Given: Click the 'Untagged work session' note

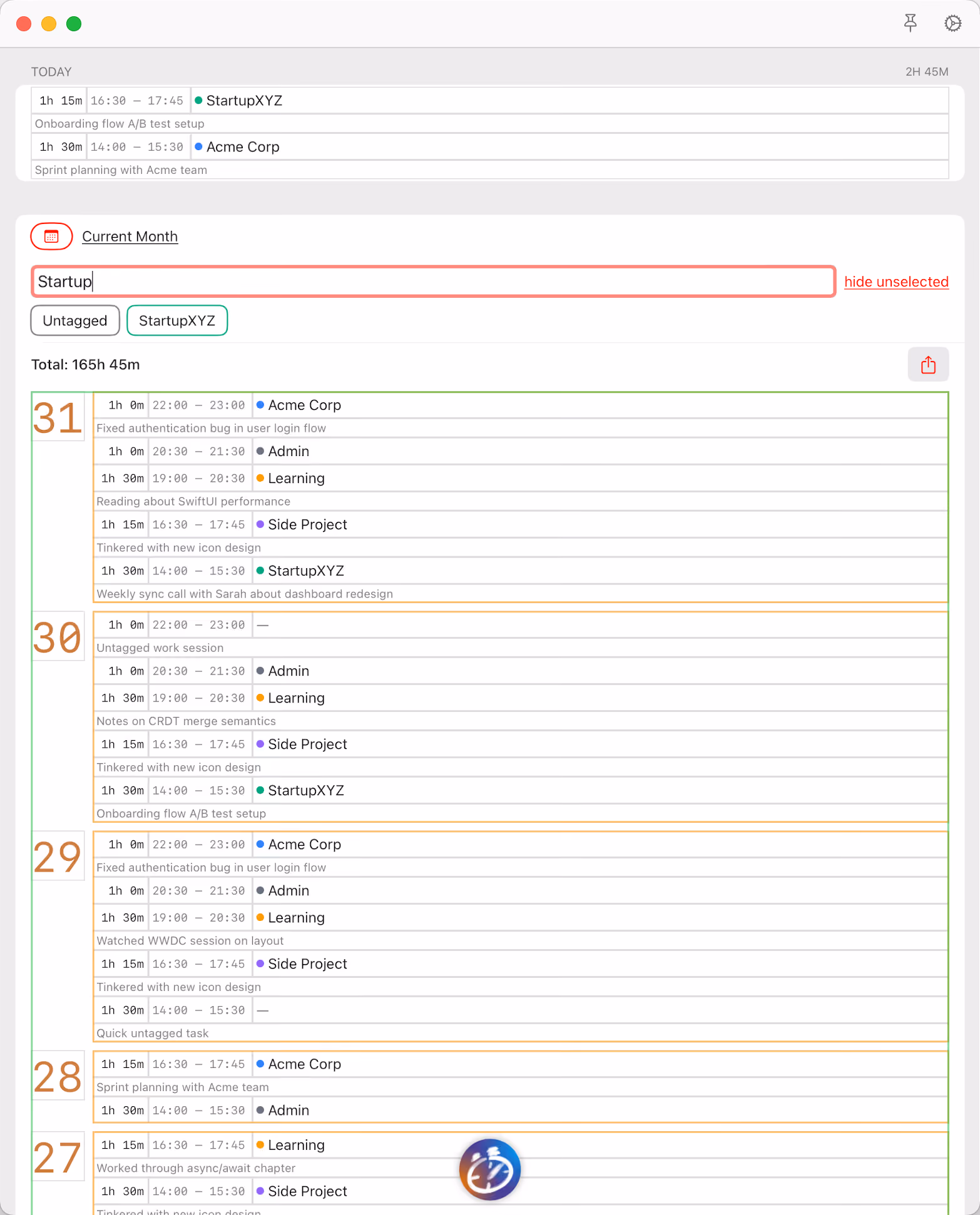Looking at the screenshot, I should point(160,648).
